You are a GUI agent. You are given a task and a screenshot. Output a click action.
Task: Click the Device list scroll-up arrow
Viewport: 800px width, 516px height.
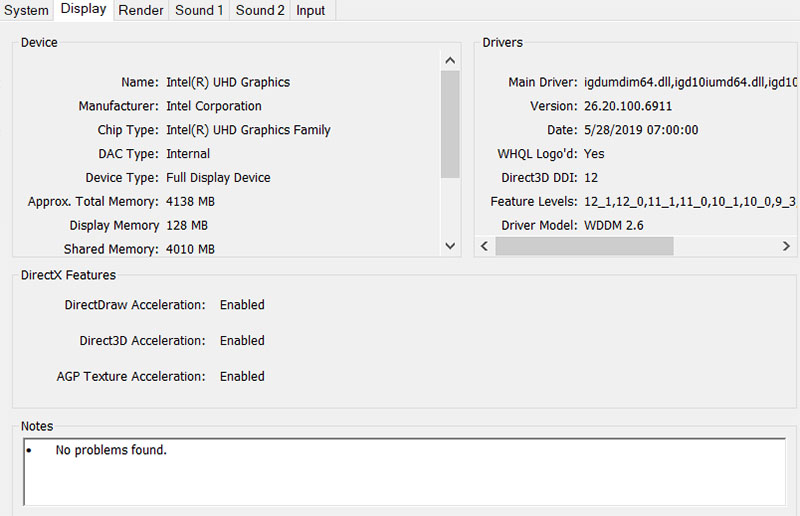(450, 60)
